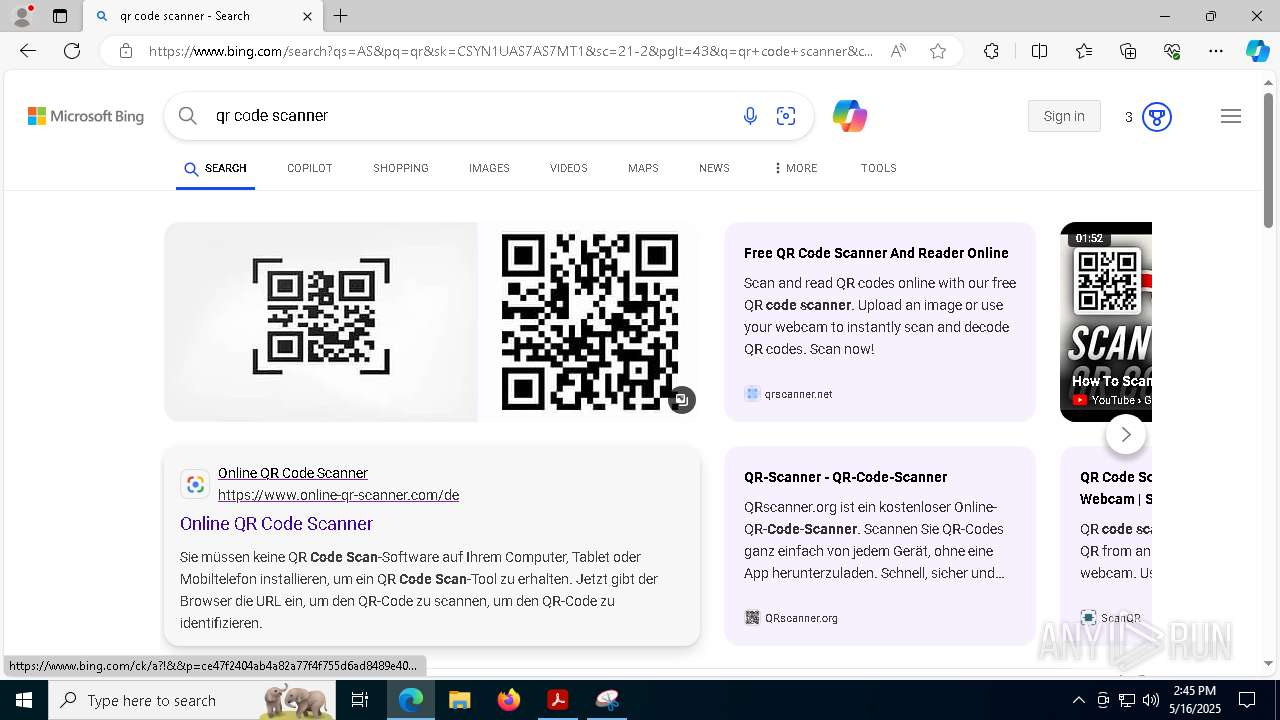Open Online QR Code Scanner result title

coord(276,524)
